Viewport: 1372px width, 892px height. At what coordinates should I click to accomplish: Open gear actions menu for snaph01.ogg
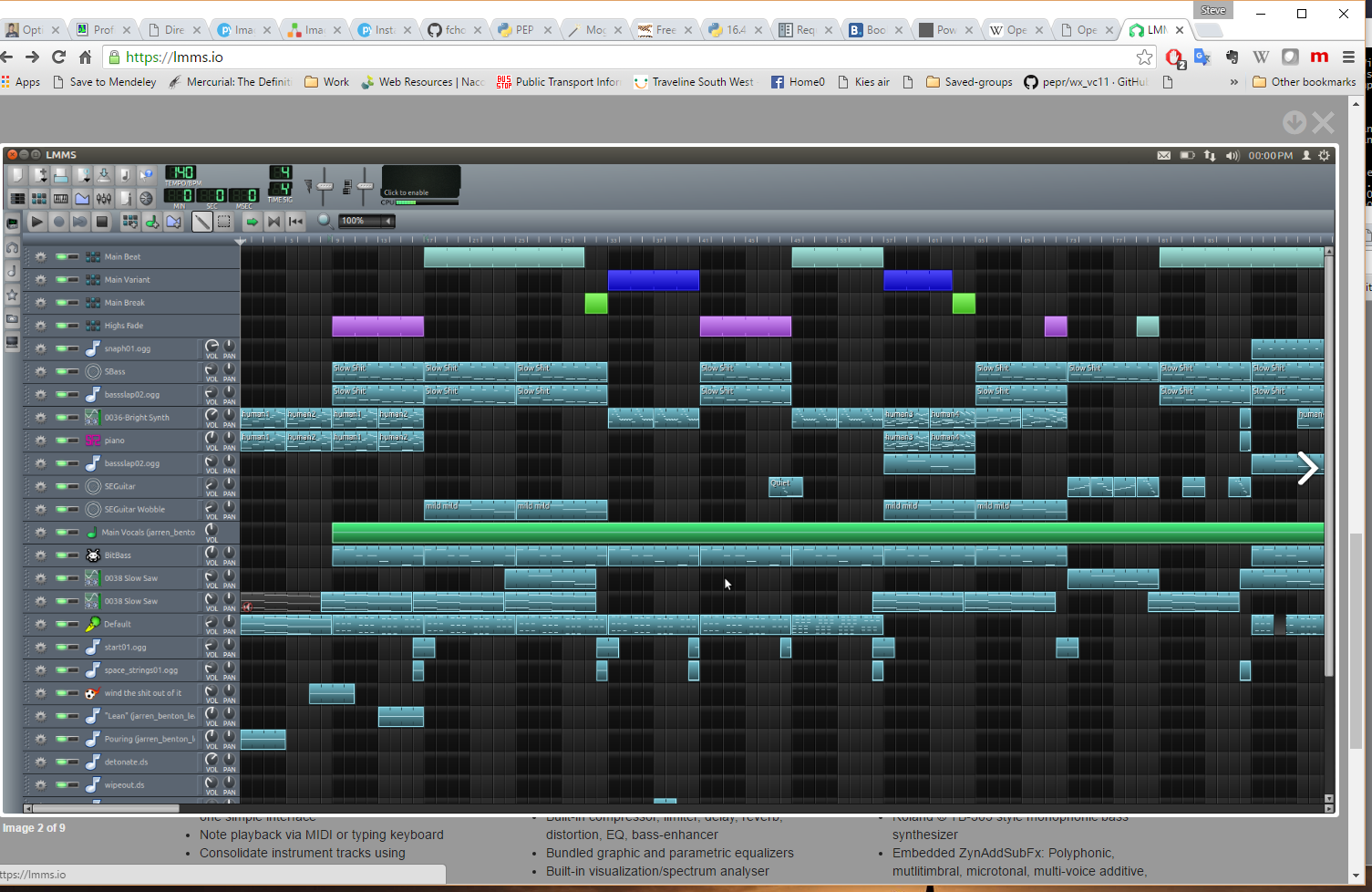(40, 348)
